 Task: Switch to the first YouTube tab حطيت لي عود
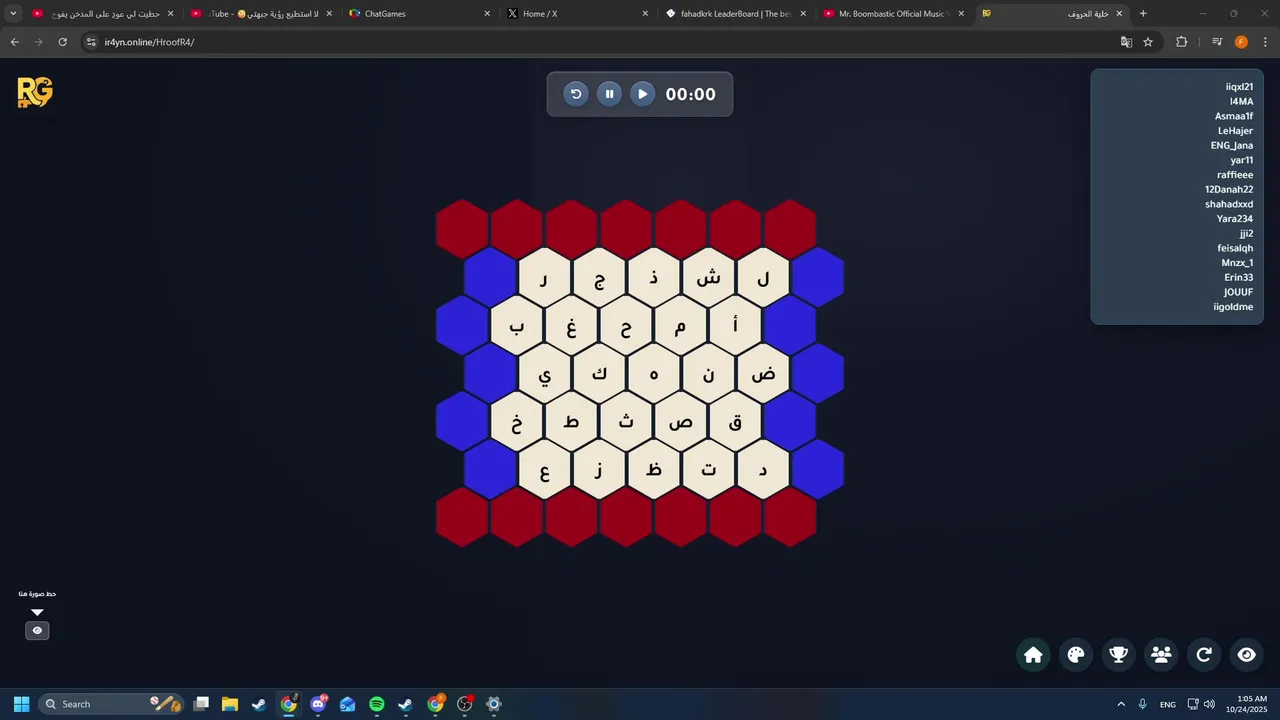(x=102, y=14)
